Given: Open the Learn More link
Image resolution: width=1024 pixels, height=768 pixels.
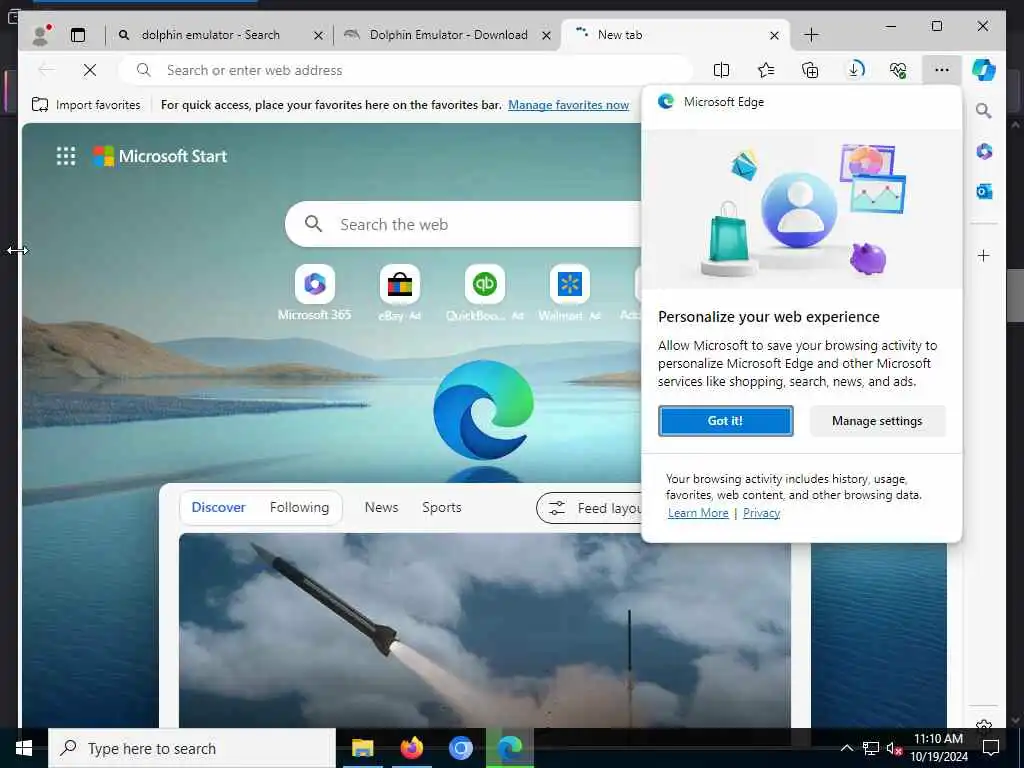Looking at the screenshot, I should [697, 513].
